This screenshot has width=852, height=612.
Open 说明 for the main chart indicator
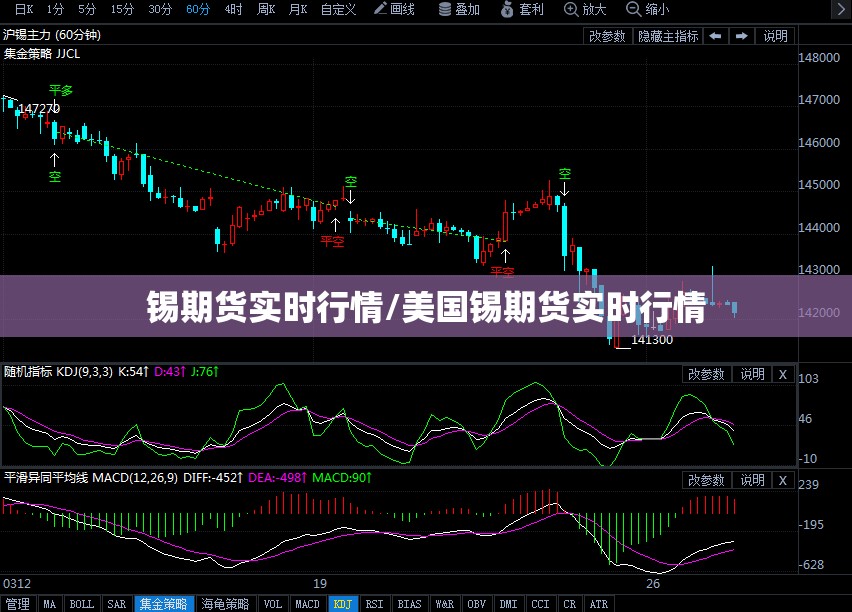click(x=775, y=36)
